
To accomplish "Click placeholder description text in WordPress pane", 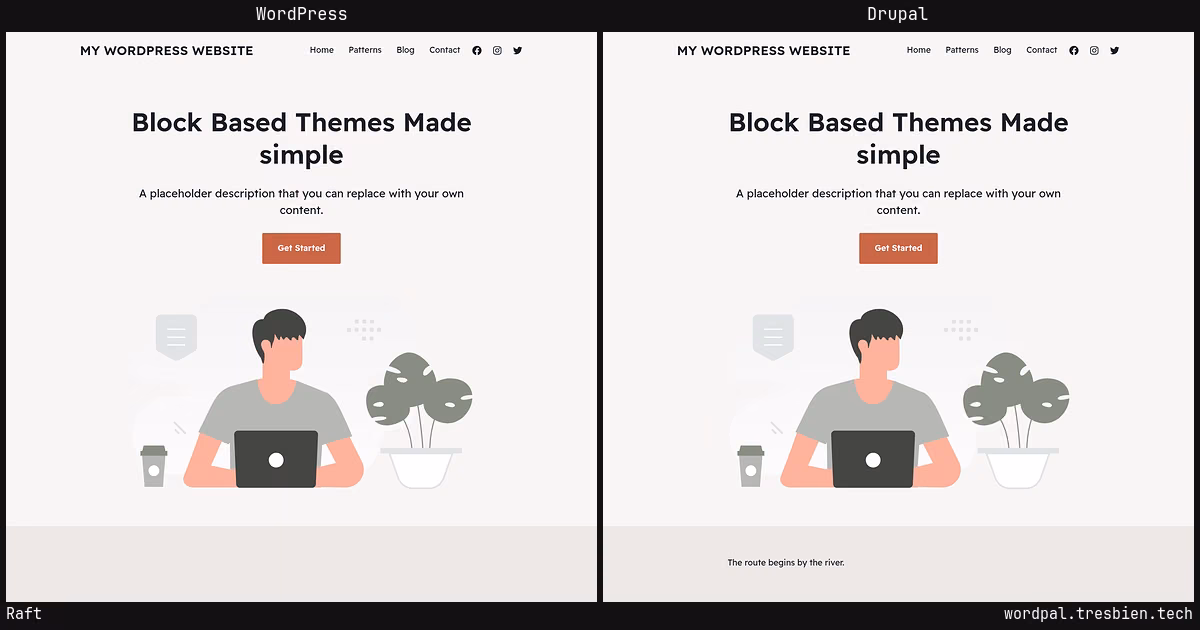I will 301,202.
